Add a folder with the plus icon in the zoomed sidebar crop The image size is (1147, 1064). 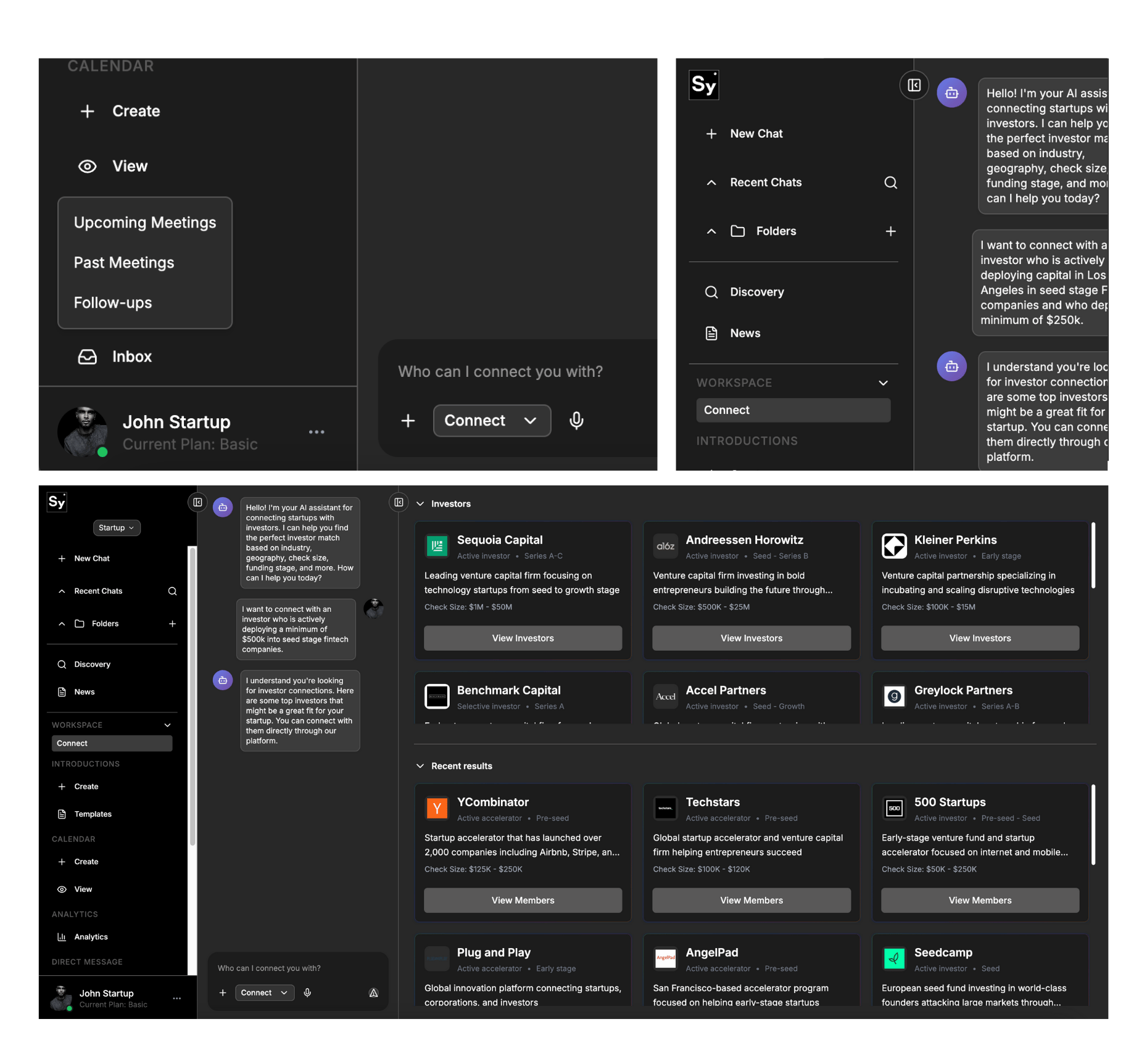[x=890, y=231]
